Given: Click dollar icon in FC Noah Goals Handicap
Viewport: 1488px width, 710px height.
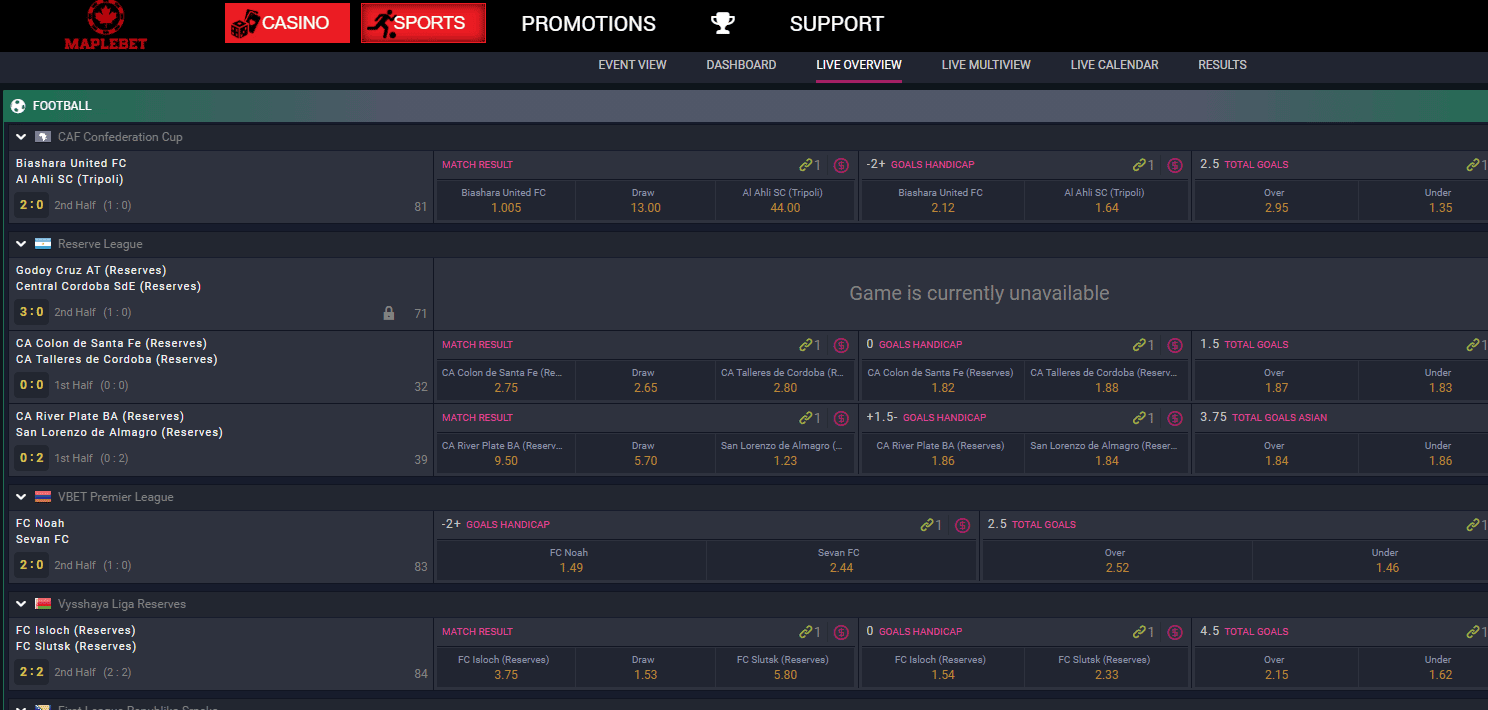Looking at the screenshot, I should point(962,525).
